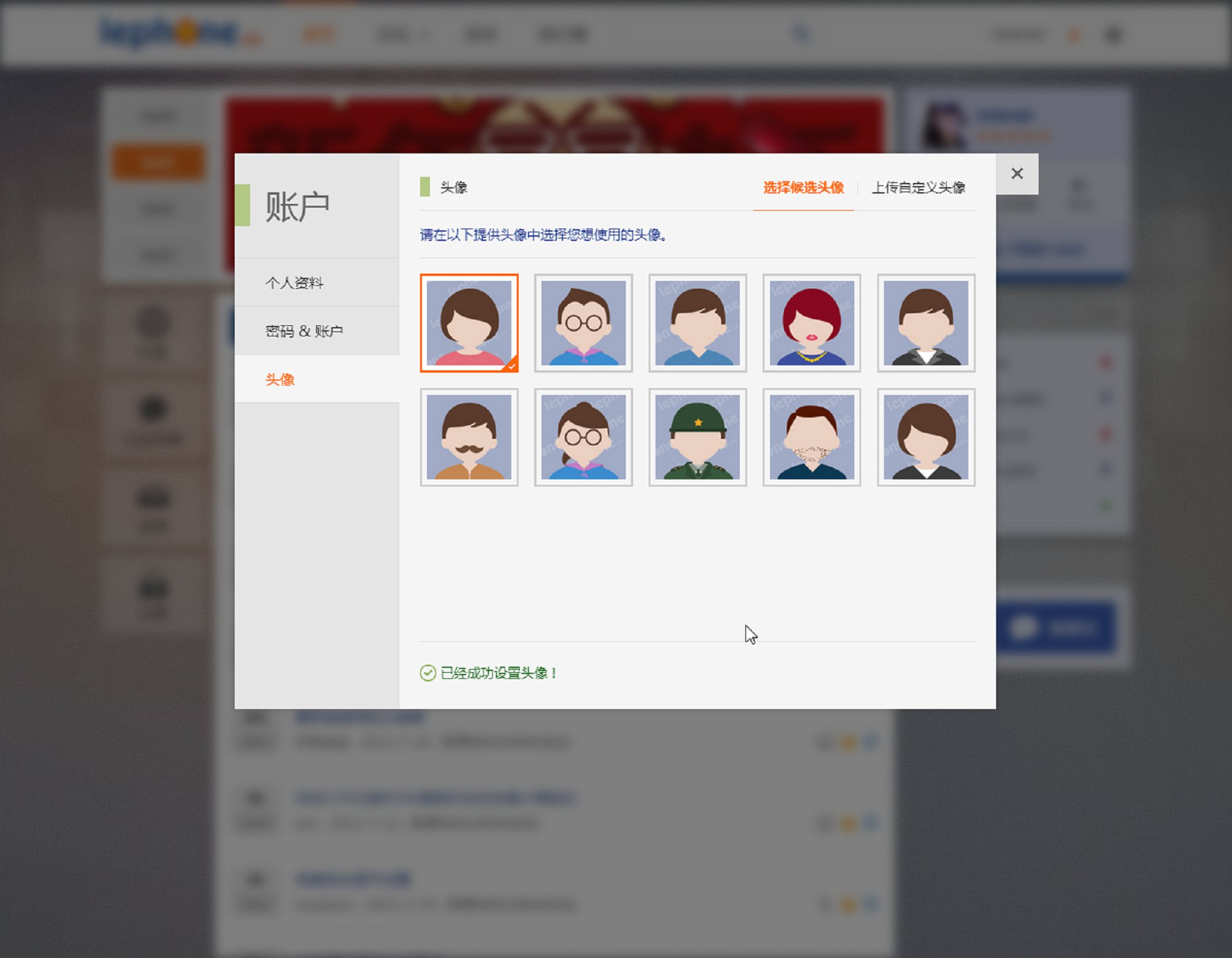Screen dimensions: 1232x958
Task: Click the 头像 section heading
Action: click(x=453, y=187)
